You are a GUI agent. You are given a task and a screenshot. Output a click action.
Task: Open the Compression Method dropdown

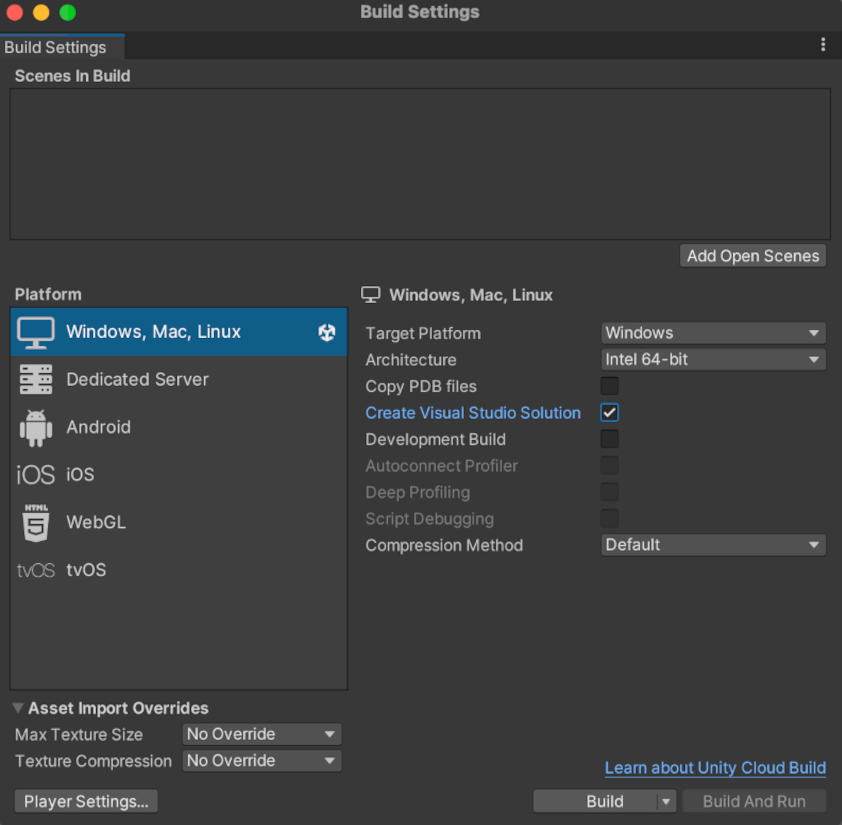[x=713, y=545]
